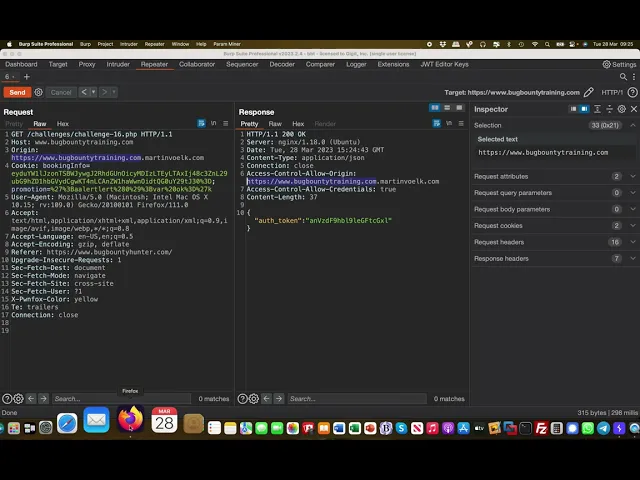
Task: Open the Intruder menu in the menu bar
Action: pos(129,44)
